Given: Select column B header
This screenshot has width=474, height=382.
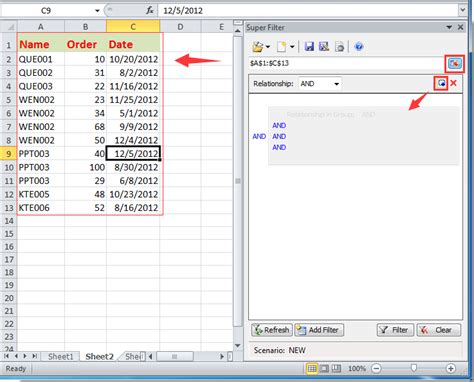Looking at the screenshot, I should (85, 27).
